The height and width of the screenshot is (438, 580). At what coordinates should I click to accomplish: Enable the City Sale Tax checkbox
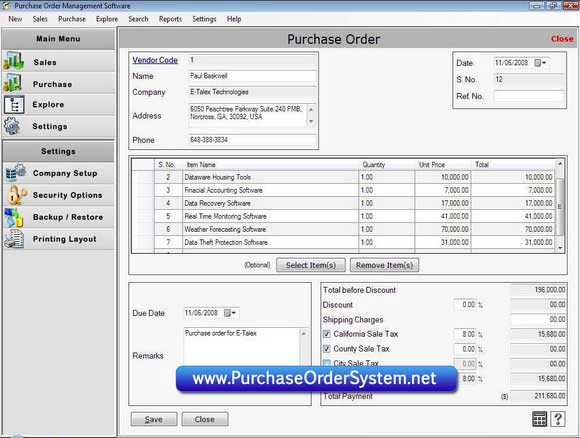coord(327,363)
